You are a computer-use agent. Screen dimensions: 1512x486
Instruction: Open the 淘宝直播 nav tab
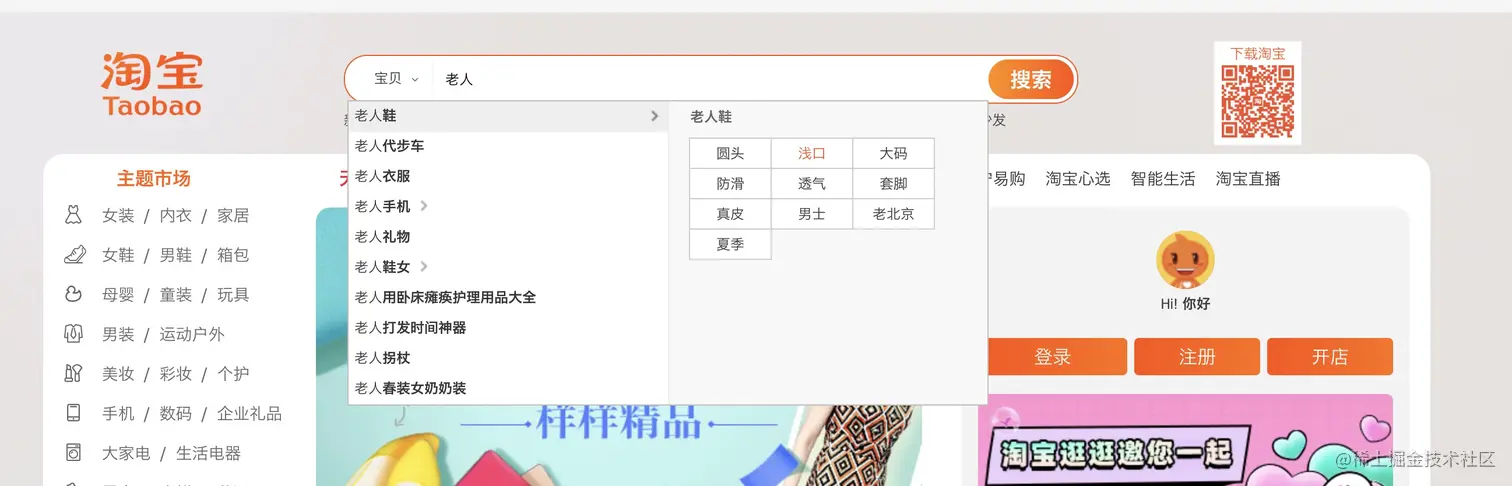(1248, 179)
